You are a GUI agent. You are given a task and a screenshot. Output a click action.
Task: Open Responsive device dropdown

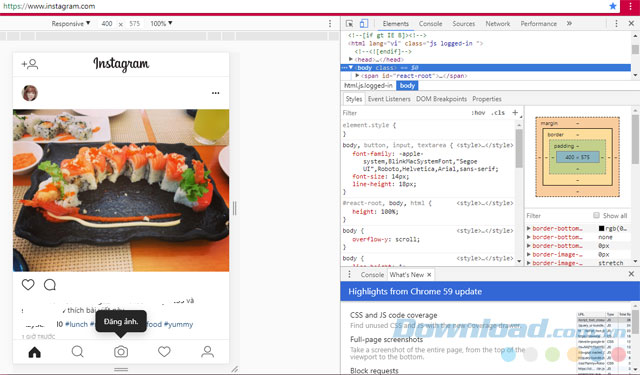pos(71,24)
